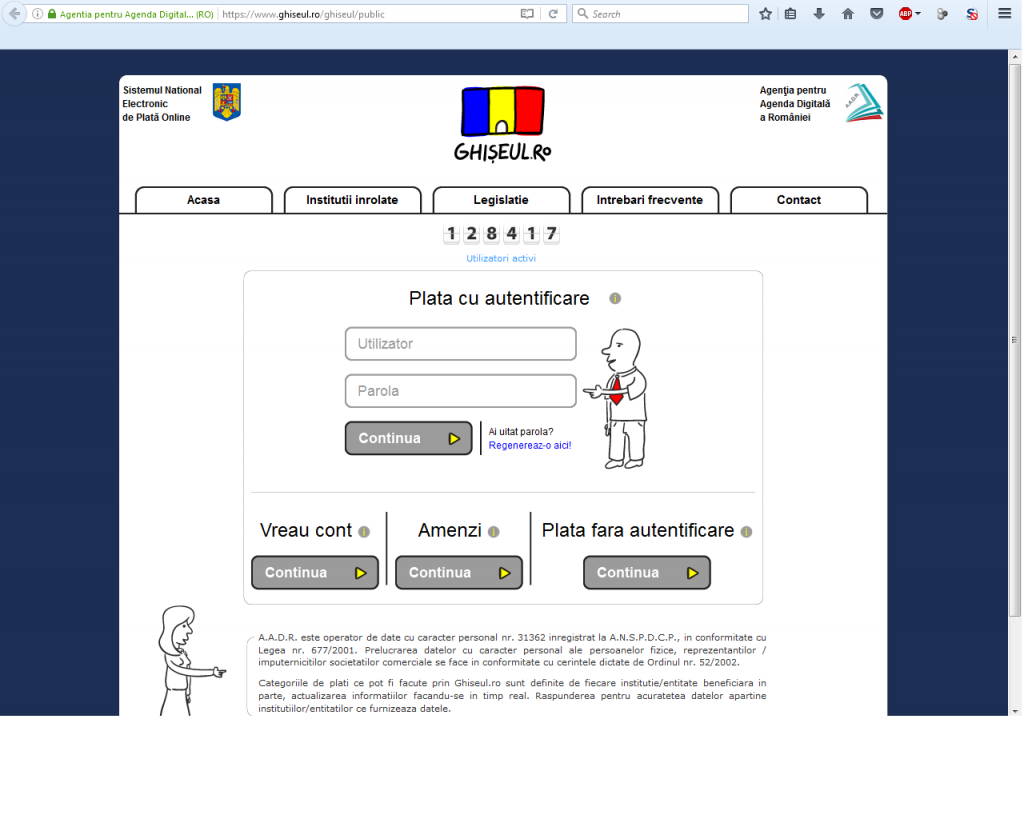Bookmark this page with the star icon
The image size is (1024, 819).
point(765,14)
